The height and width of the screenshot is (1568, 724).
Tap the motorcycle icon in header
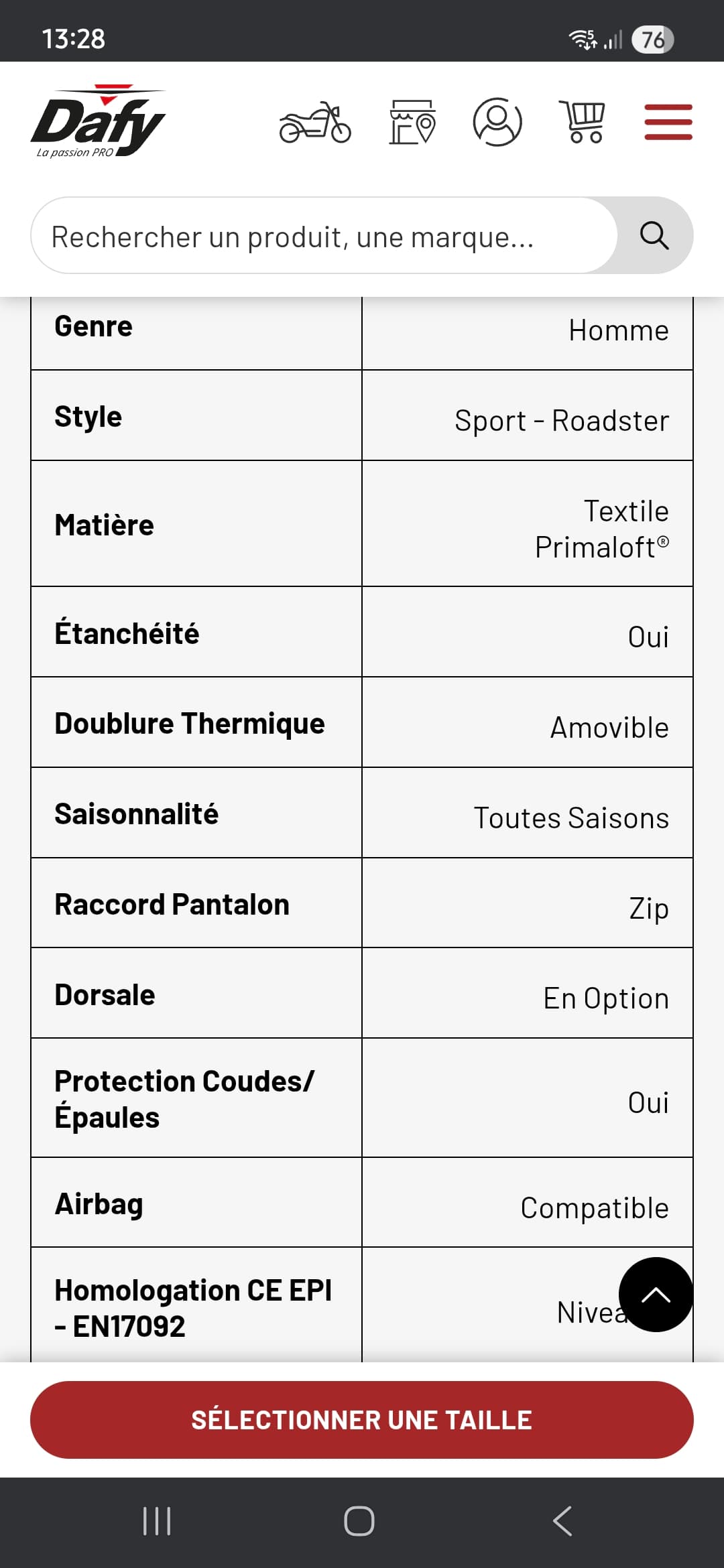coord(315,122)
